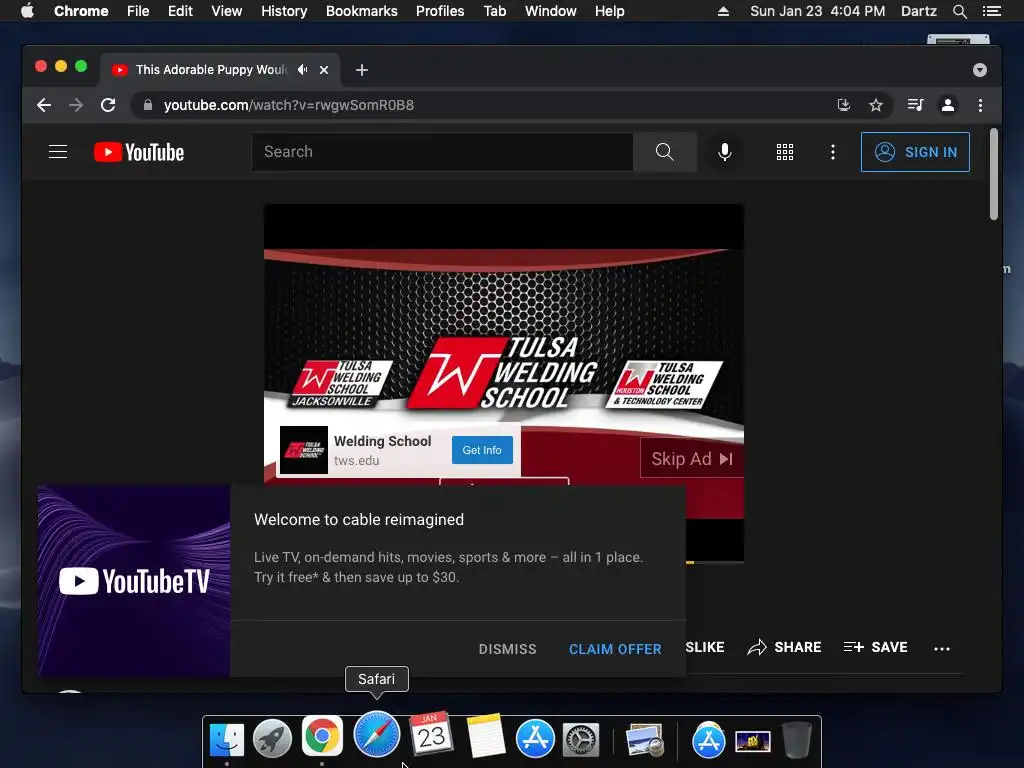The height and width of the screenshot is (768, 1024).
Task: Open Control Center list icon
Action: click(x=991, y=11)
